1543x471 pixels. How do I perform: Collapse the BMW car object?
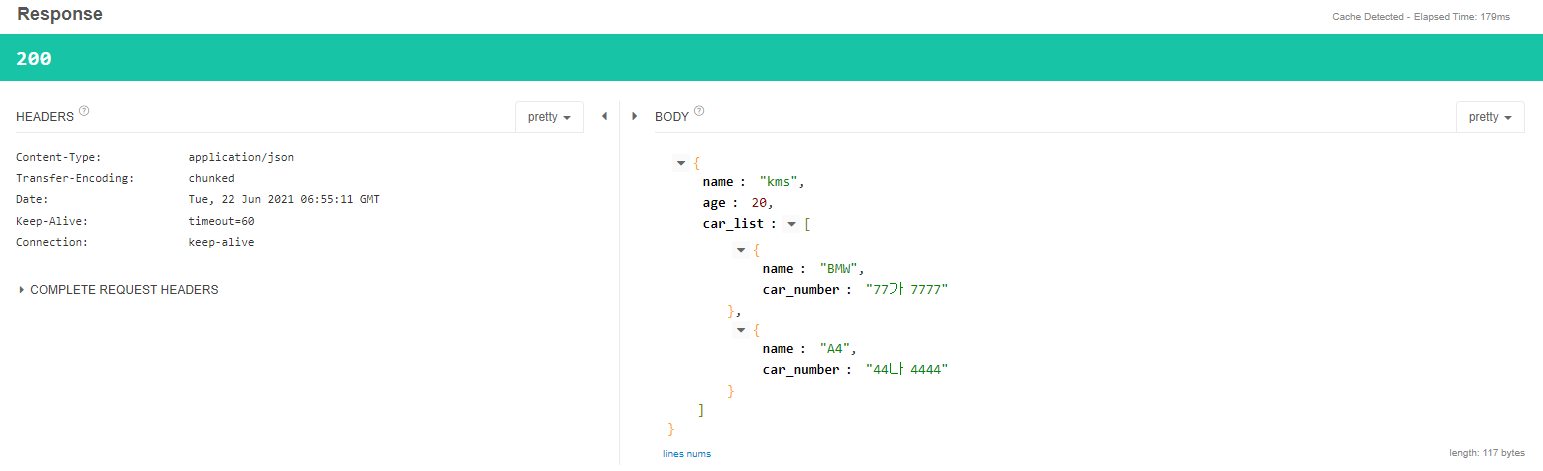pyautogui.click(x=741, y=249)
